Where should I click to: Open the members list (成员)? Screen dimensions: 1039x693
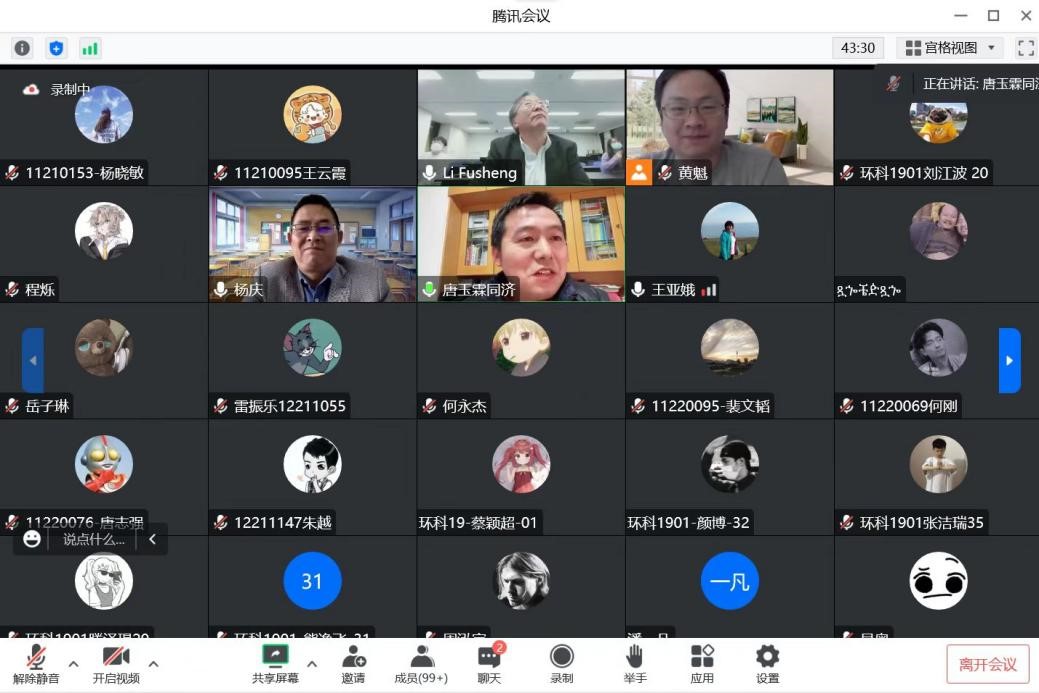coord(421,664)
